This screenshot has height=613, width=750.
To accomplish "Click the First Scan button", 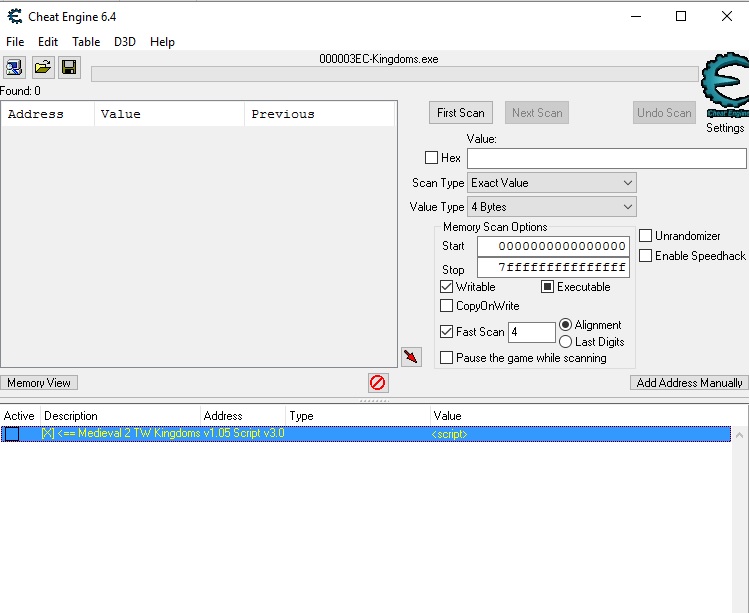I will coord(461,112).
